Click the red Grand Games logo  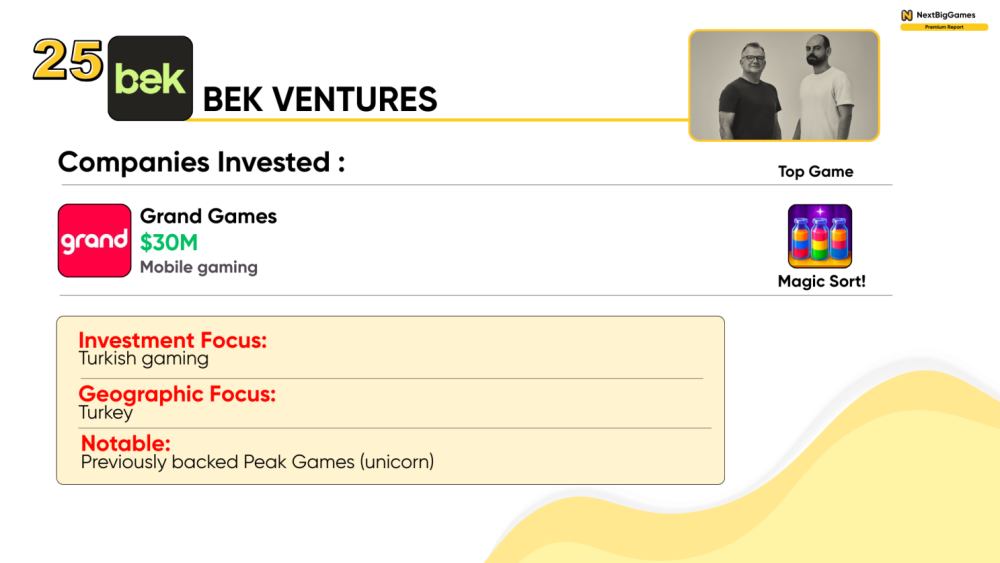94,240
